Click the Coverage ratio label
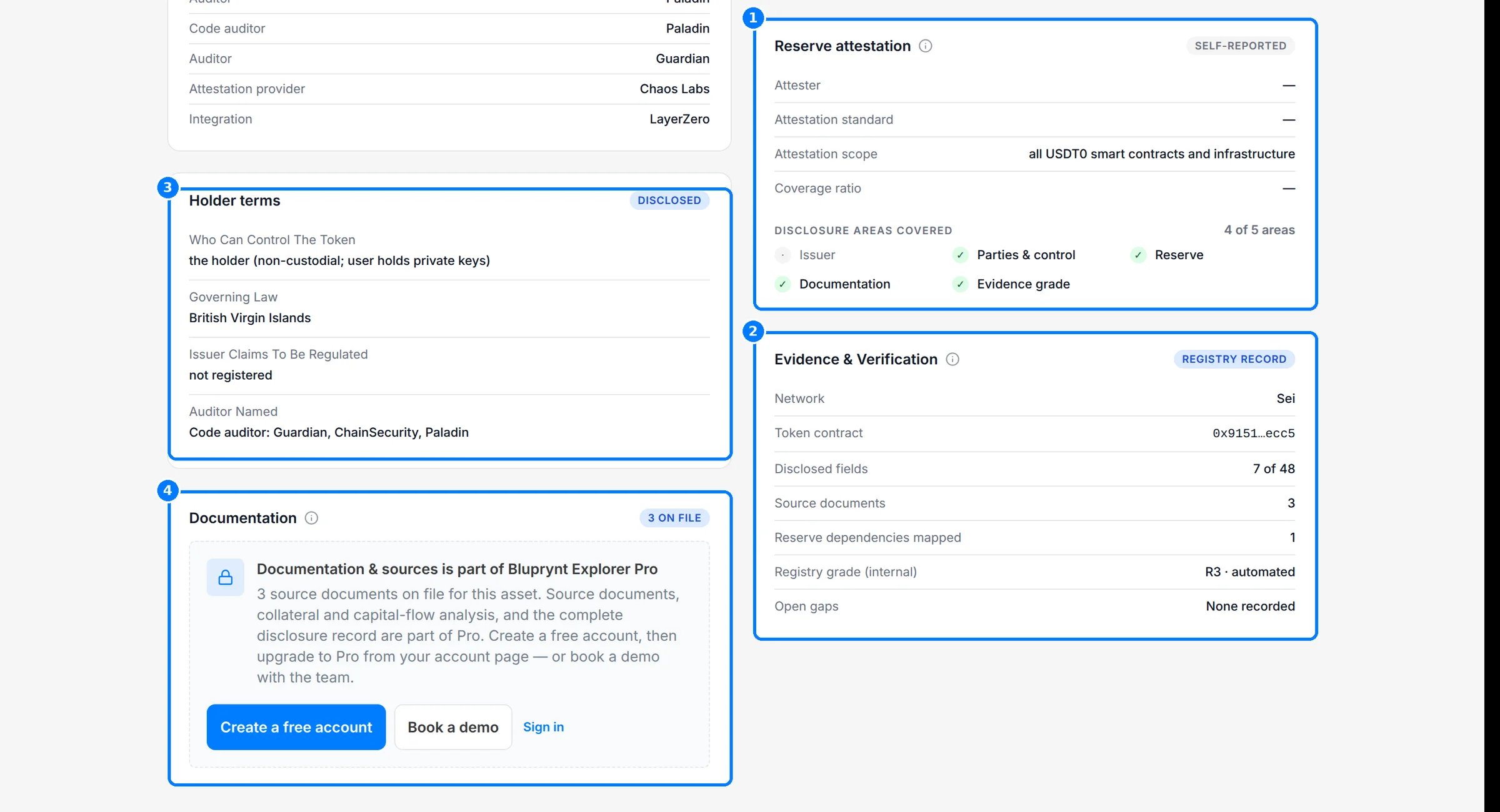This screenshot has height=812, width=1500. (817, 188)
